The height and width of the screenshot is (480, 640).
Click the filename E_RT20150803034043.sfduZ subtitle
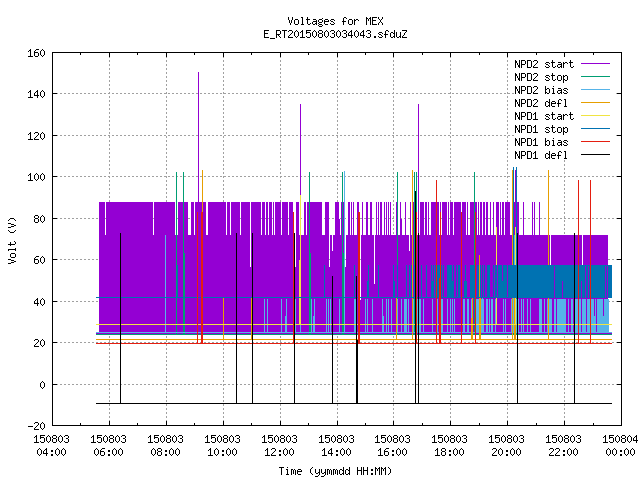pos(335,34)
